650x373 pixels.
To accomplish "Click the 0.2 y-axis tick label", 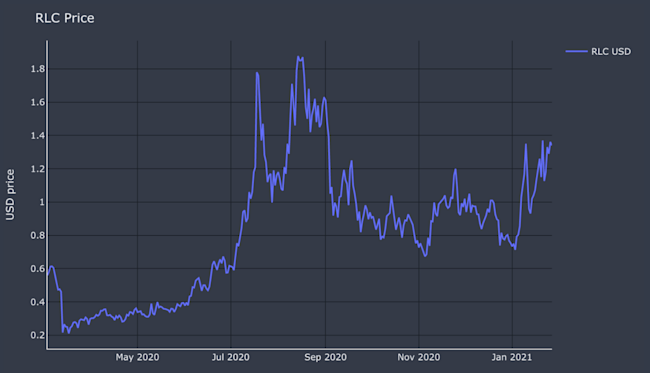I will (x=37, y=335).
